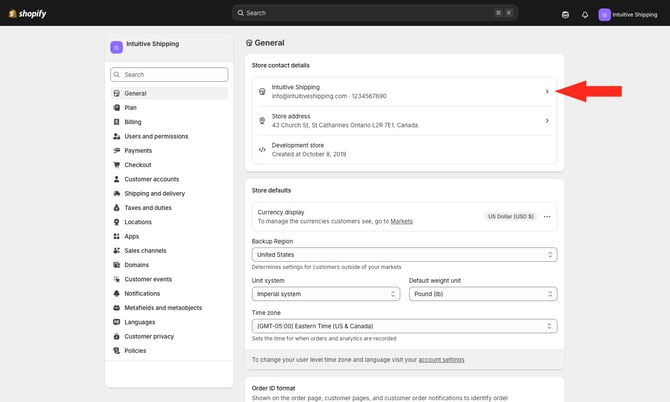
Task: Click the top Shopify search bar
Action: coord(375,13)
